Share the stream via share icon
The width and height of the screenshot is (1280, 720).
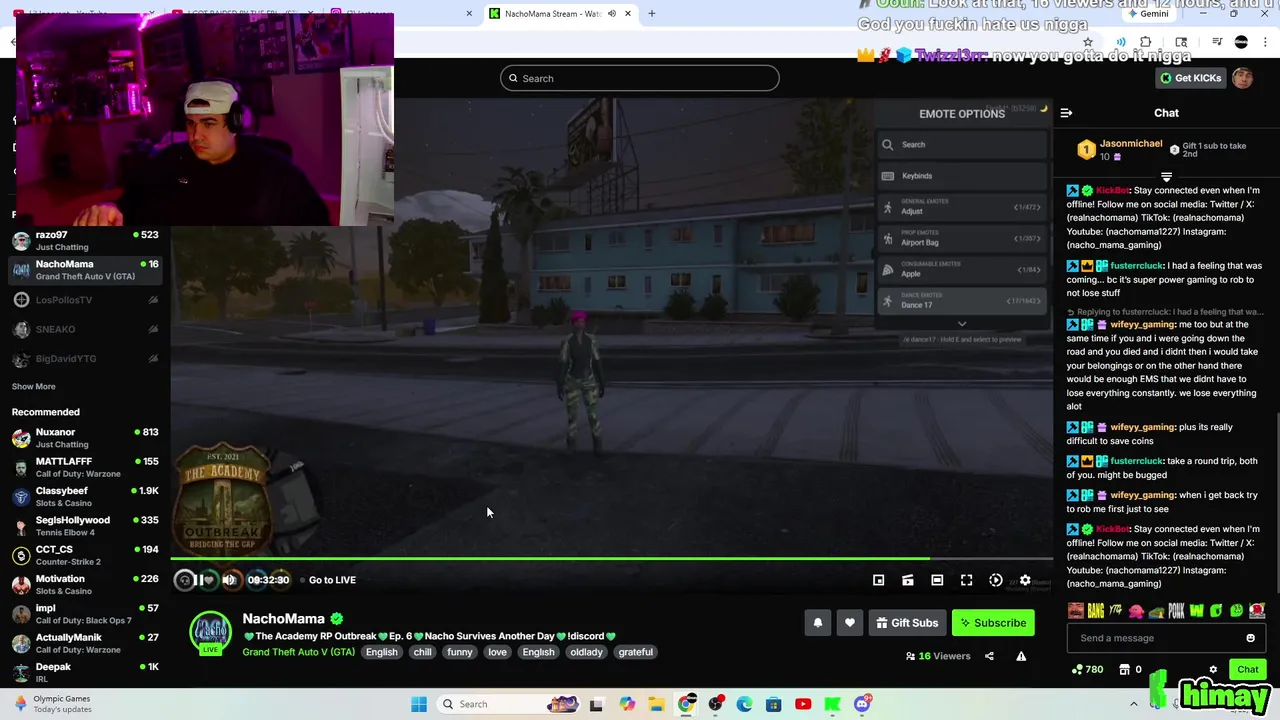989,656
